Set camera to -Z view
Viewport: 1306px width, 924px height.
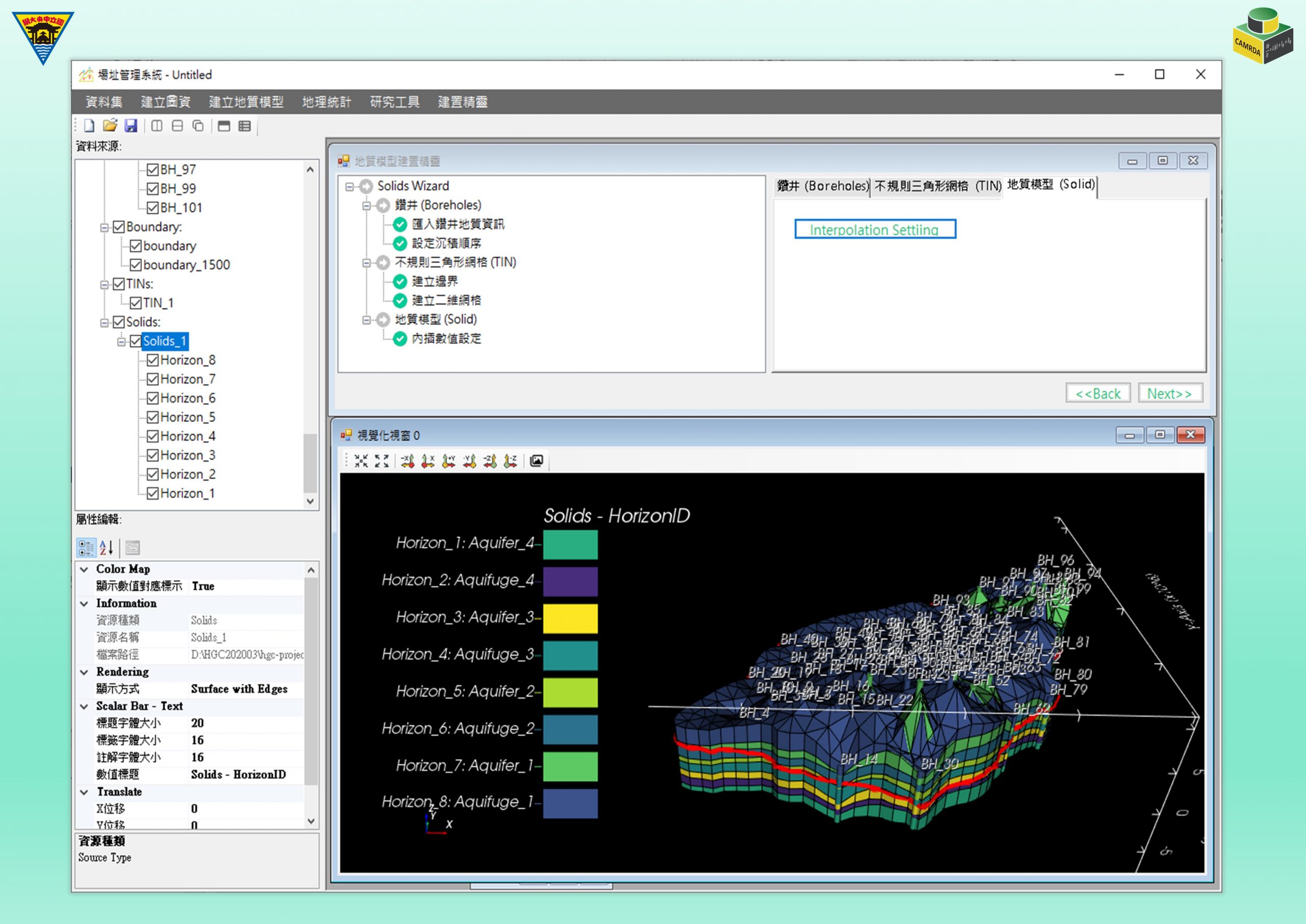[x=490, y=461]
